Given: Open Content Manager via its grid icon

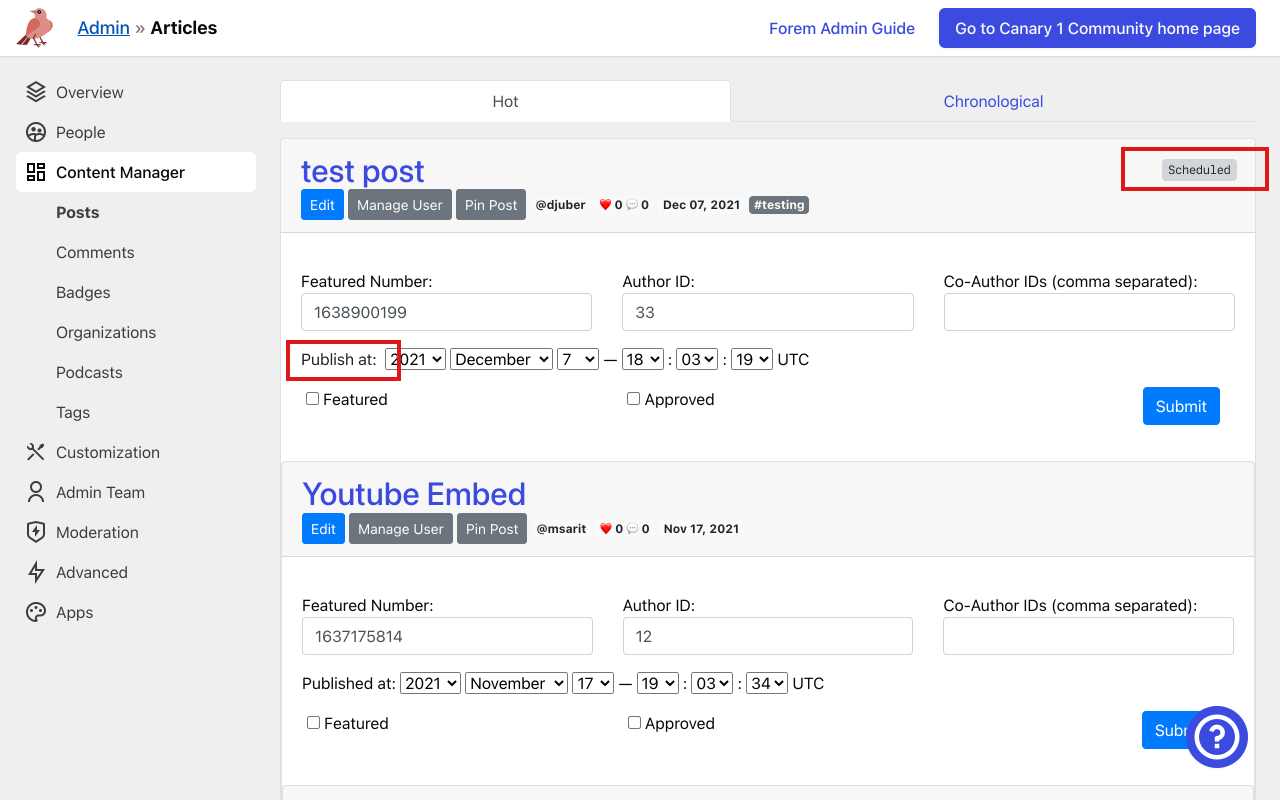Looking at the screenshot, I should pos(37,172).
